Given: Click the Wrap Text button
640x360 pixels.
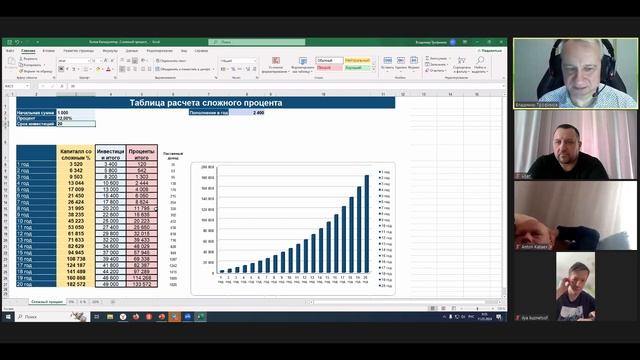Looking at the screenshot, I should point(171,60).
